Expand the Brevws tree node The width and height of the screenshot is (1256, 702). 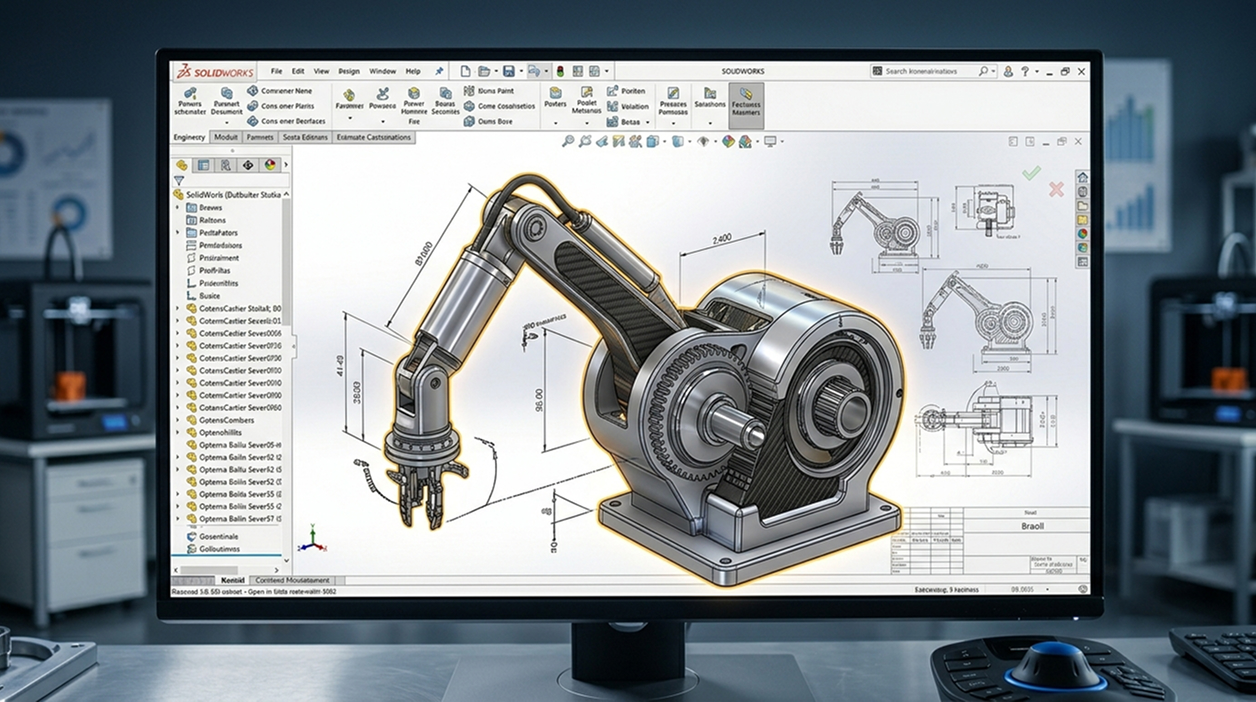click(x=177, y=208)
